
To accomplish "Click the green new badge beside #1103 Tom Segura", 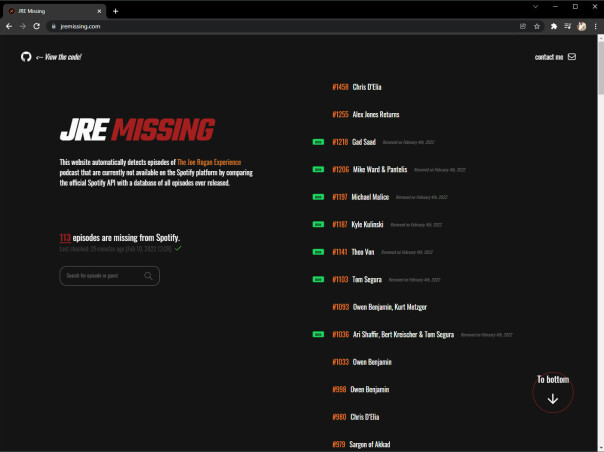I will tap(318, 280).
